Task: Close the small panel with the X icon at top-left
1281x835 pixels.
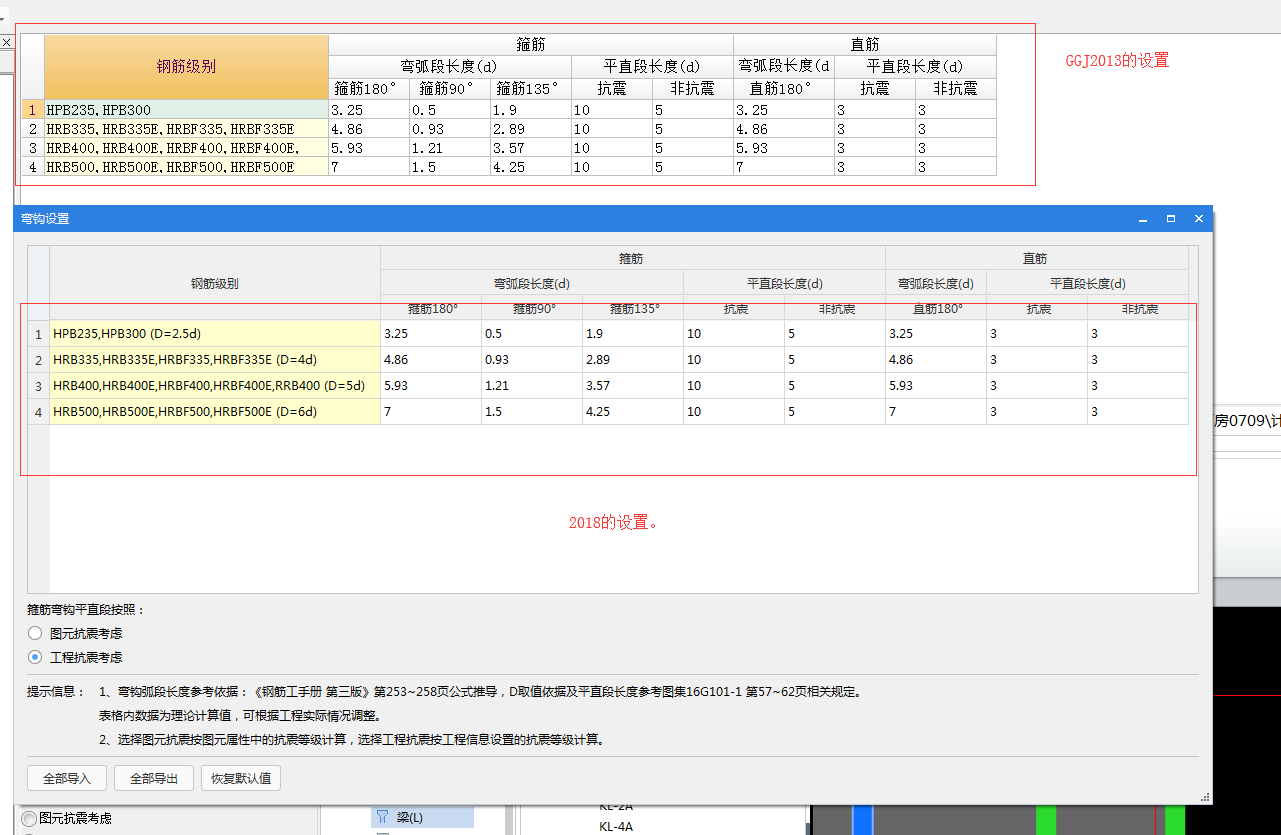Action: pos(5,42)
